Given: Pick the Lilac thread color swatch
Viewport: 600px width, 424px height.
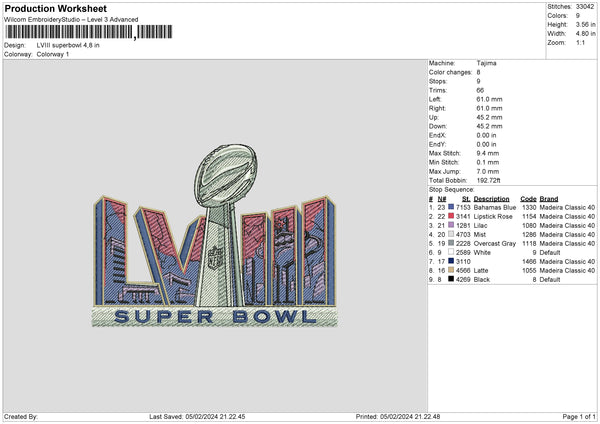Looking at the screenshot, I should click(x=451, y=225).
